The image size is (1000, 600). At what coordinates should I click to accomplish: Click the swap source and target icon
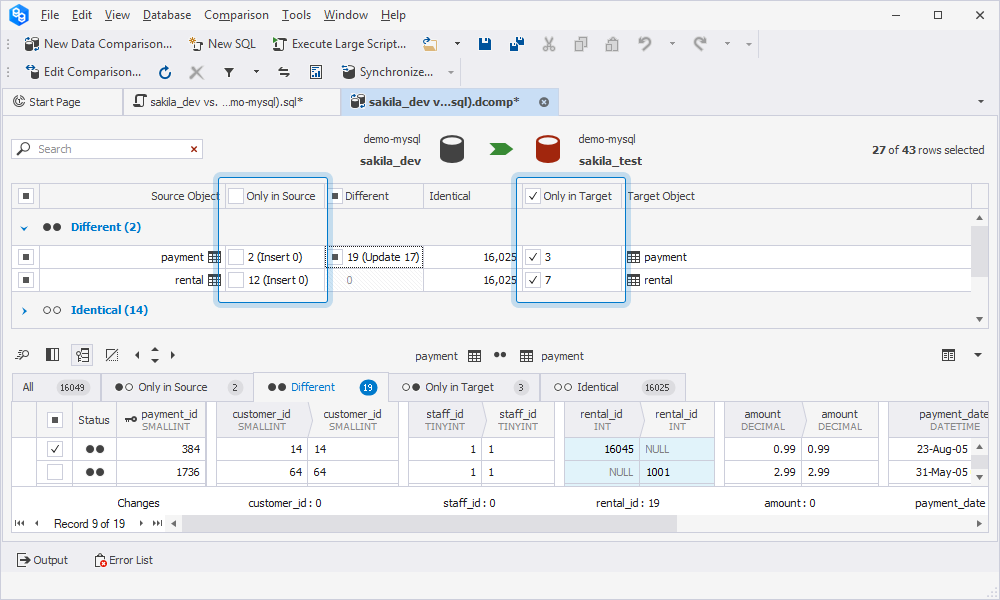[284, 72]
